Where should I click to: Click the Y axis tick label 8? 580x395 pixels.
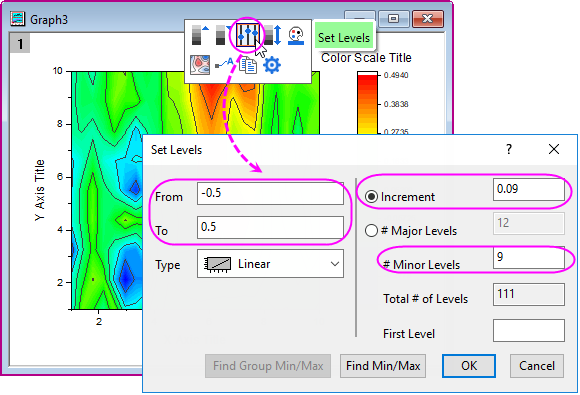(60, 124)
